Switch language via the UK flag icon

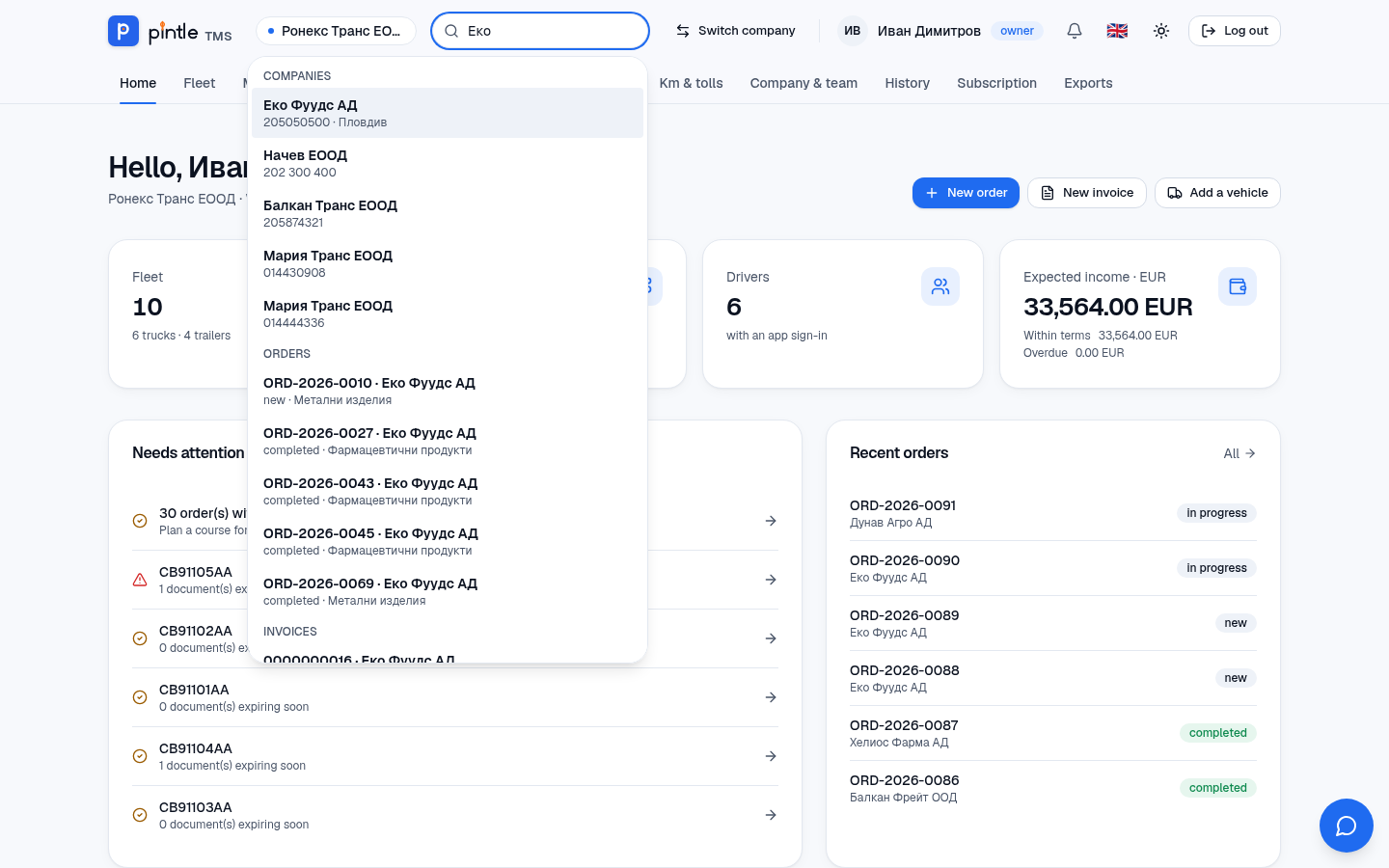[x=1117, y=31]
